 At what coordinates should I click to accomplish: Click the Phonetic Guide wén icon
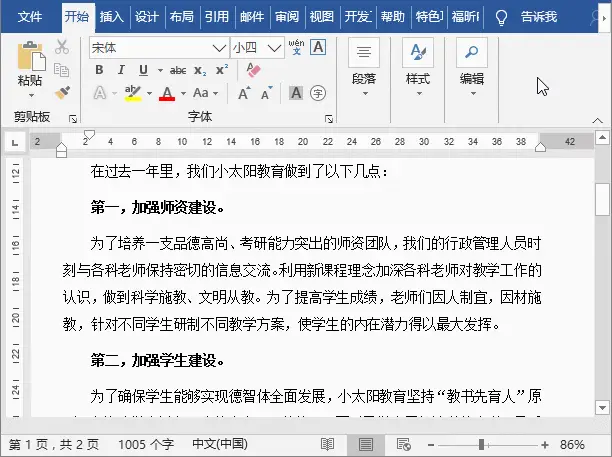click(x=296, y=47)
